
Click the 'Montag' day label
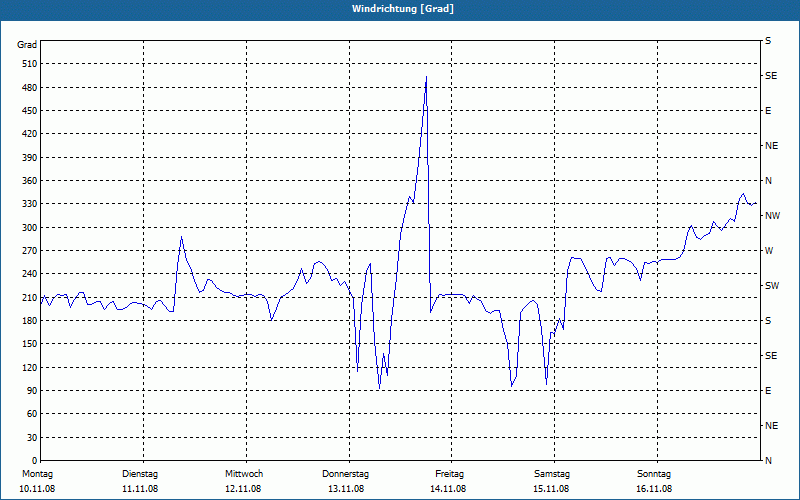coord(37,474)
